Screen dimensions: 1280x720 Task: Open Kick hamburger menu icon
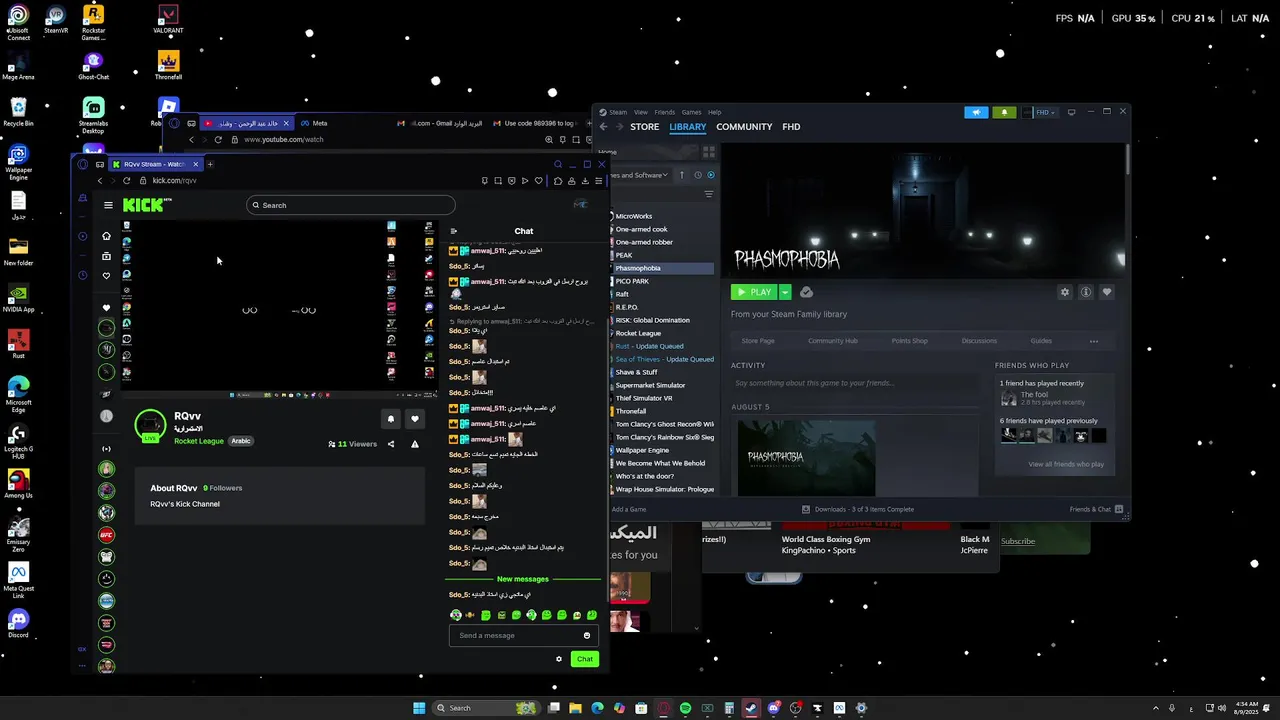108,205
